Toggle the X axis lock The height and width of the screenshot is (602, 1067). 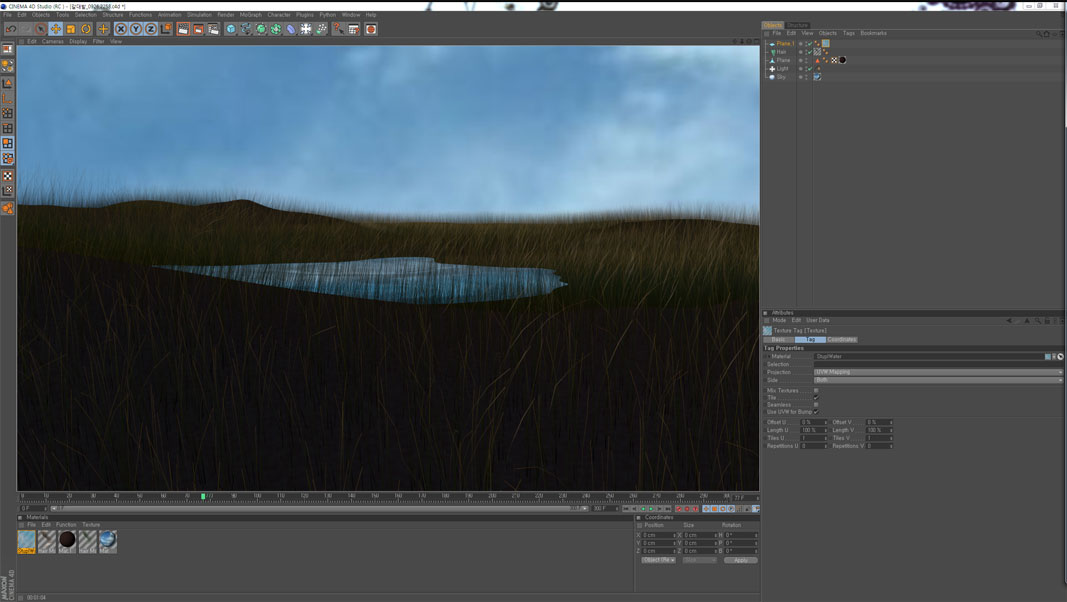120,29
